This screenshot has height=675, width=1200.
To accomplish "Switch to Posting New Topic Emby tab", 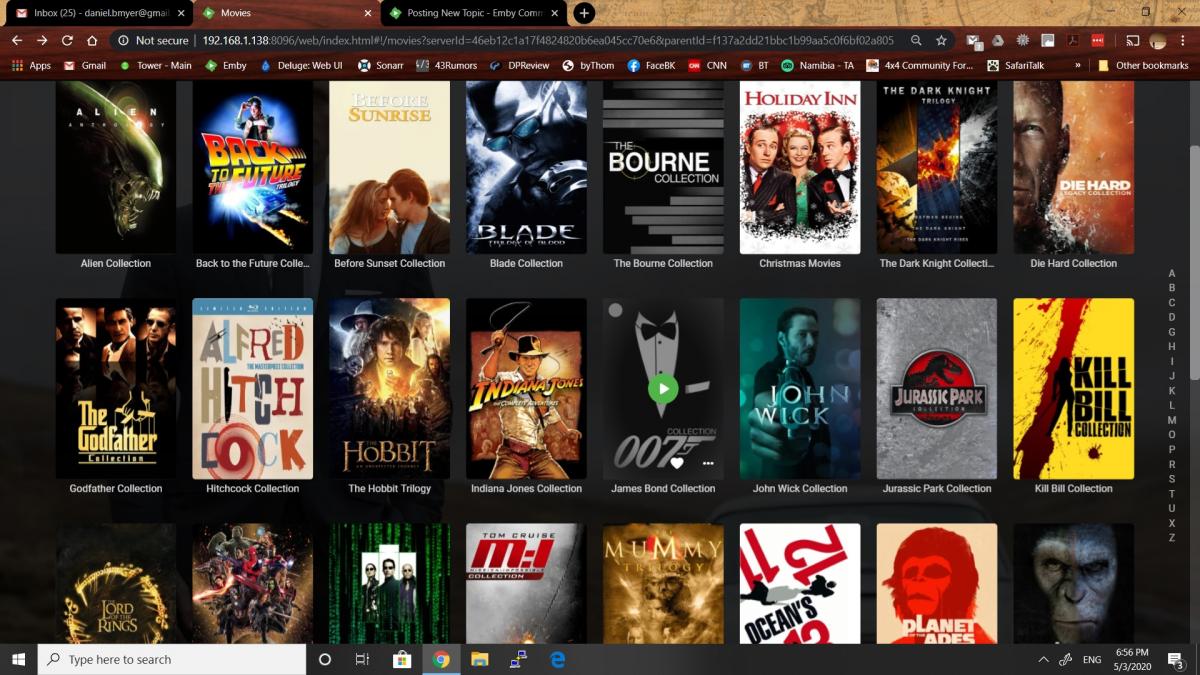I will pyautogui.click(x=475, y=13).
